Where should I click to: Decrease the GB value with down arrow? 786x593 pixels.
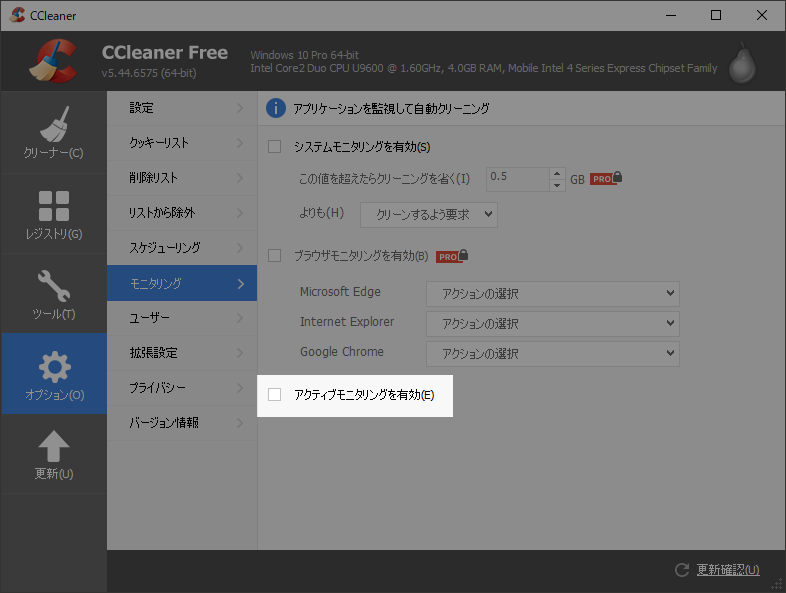click(x=557, y=185)
